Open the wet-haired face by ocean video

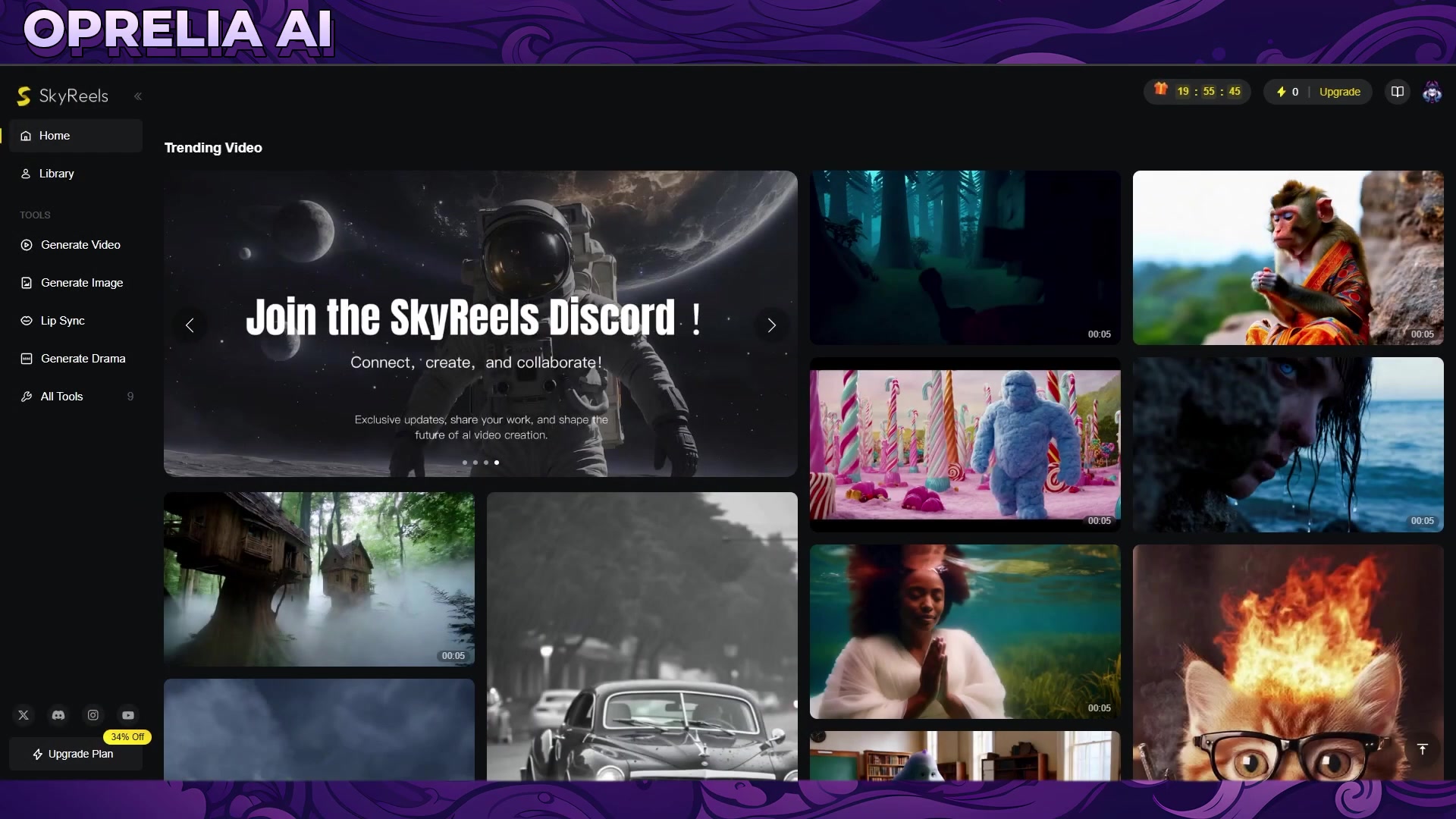(x=1288, y=444)
